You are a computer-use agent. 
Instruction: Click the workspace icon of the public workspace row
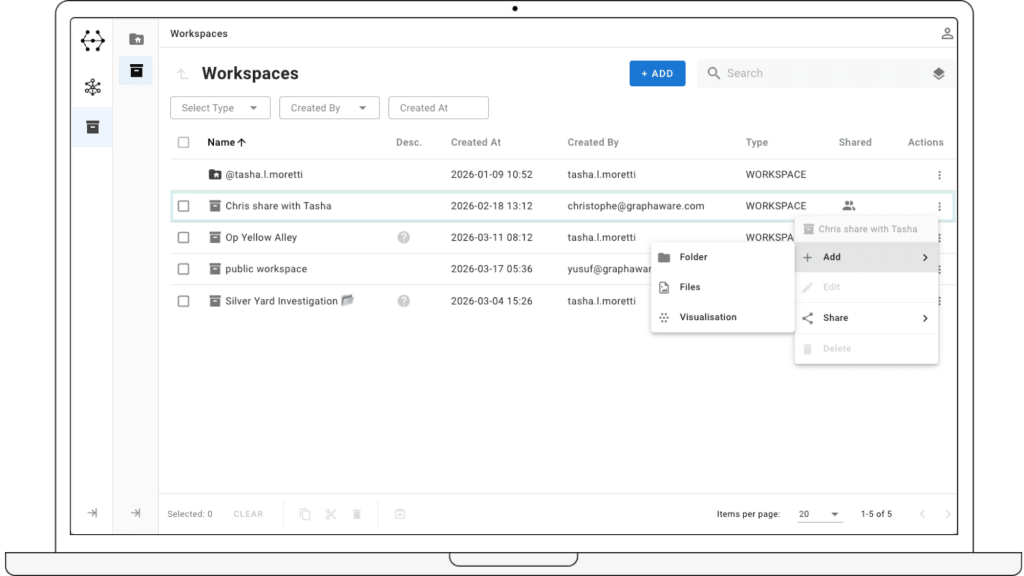click(215, 269)
